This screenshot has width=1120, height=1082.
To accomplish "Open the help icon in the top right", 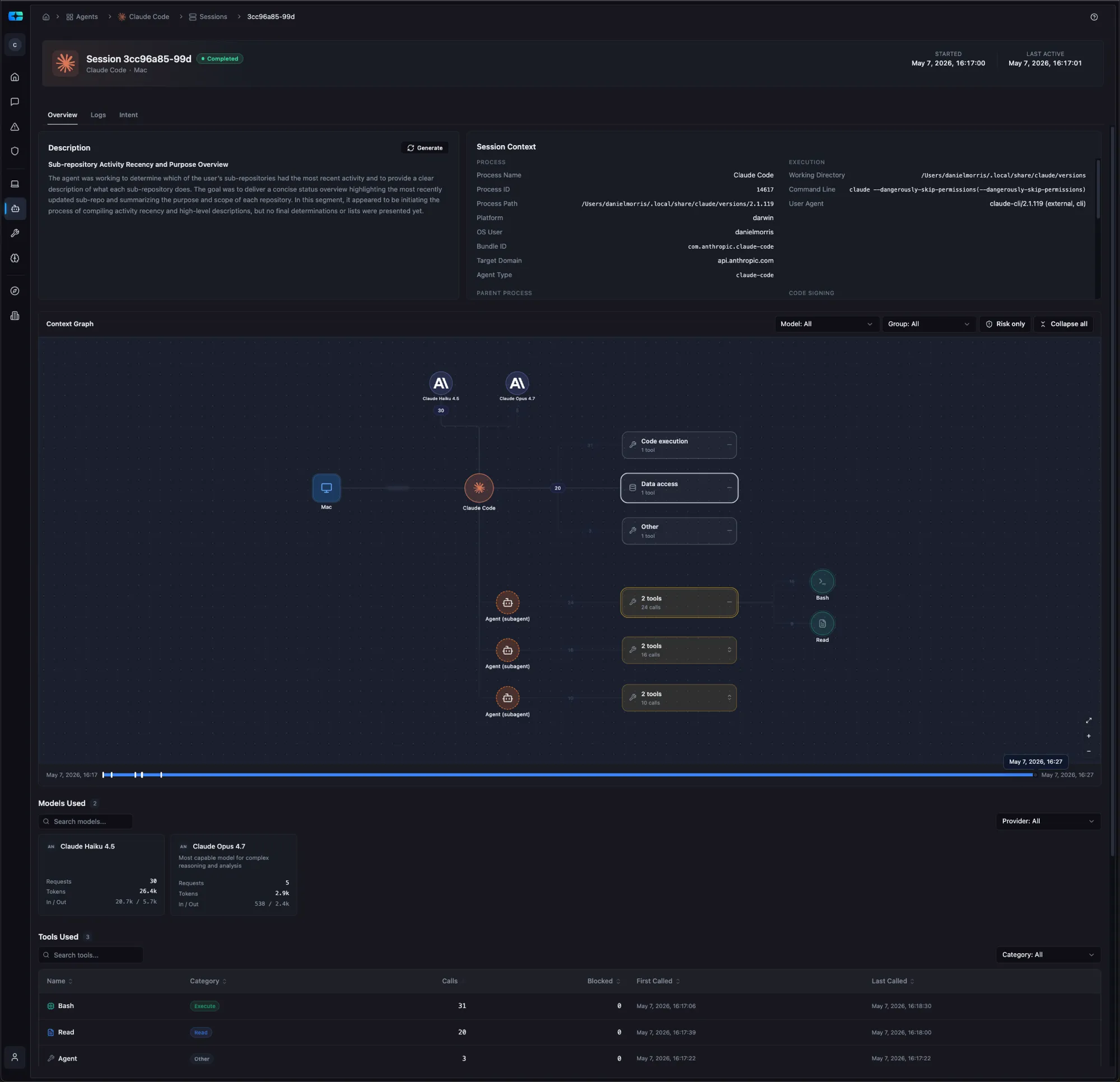I will pyautogui.click(x=1094, y=17).
